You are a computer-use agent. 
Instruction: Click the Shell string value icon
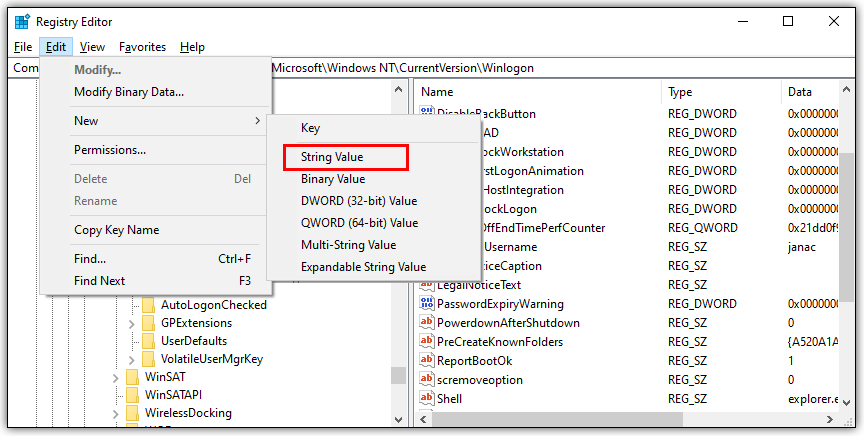426,399
